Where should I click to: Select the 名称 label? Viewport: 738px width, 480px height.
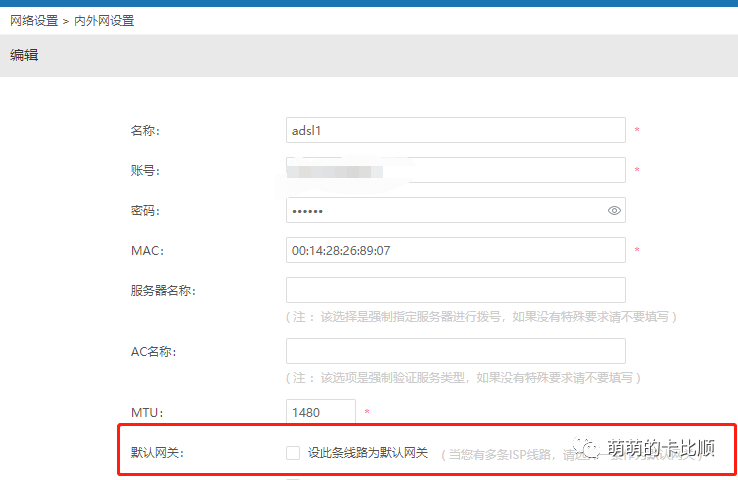pos(145,130)
